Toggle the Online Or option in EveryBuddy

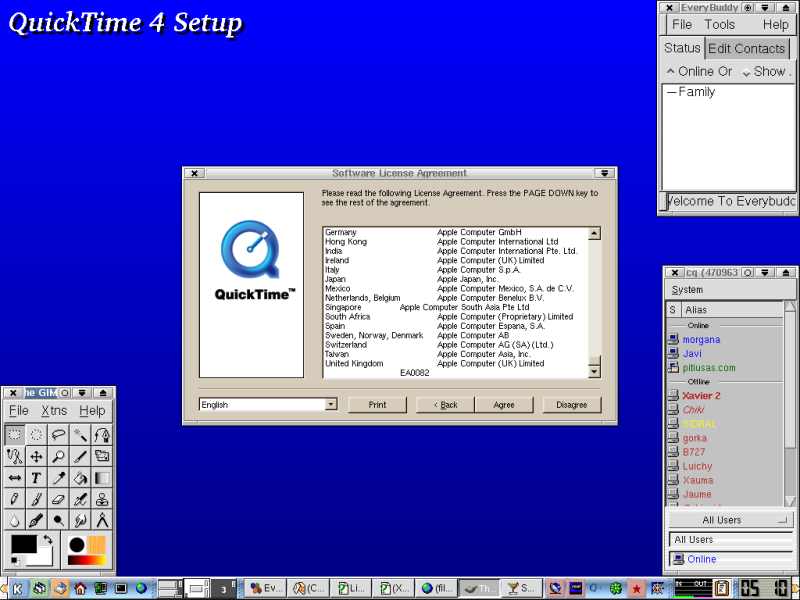coord(699,71)
